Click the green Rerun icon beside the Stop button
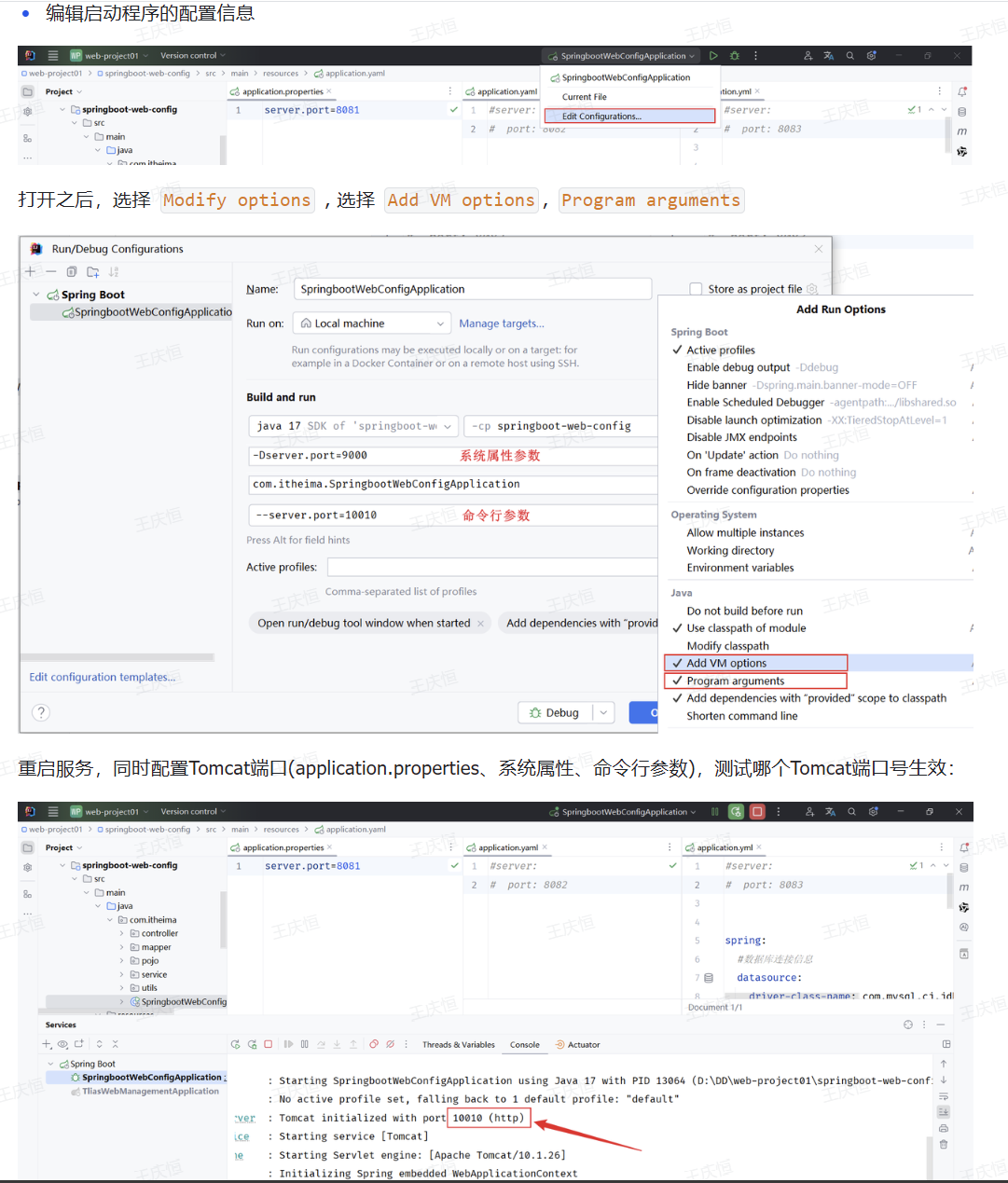The height and width of the screenshot is (1183, 1008). [x=736, y=812]
